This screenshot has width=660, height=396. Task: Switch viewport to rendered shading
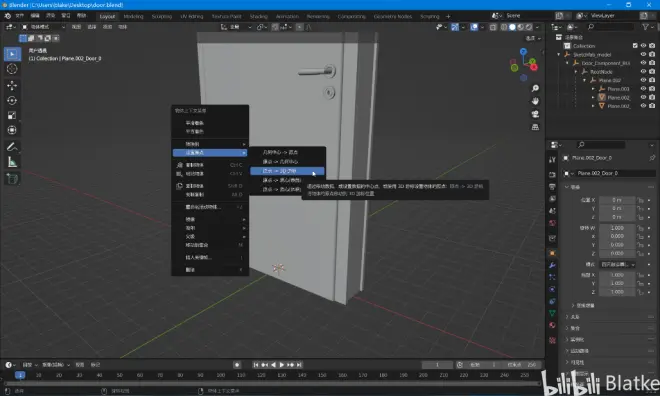[x=529, y=27]
